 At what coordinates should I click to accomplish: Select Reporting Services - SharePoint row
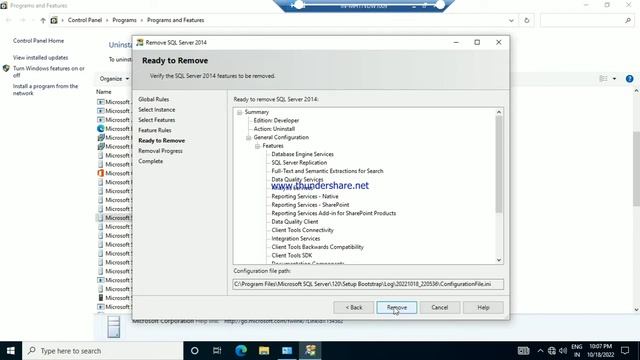(x=310, y=204)
